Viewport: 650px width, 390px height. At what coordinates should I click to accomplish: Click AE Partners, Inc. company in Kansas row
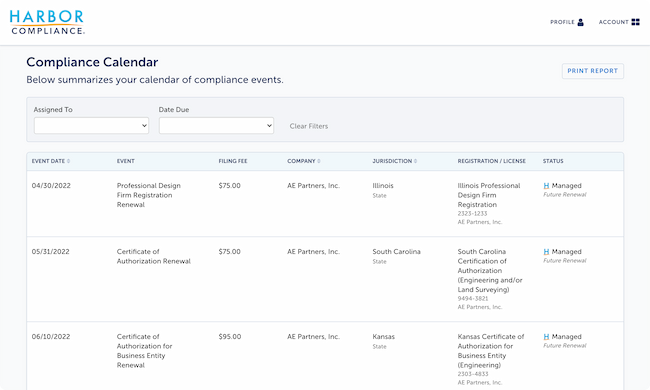pyautogui.click(x=313, y=337)
